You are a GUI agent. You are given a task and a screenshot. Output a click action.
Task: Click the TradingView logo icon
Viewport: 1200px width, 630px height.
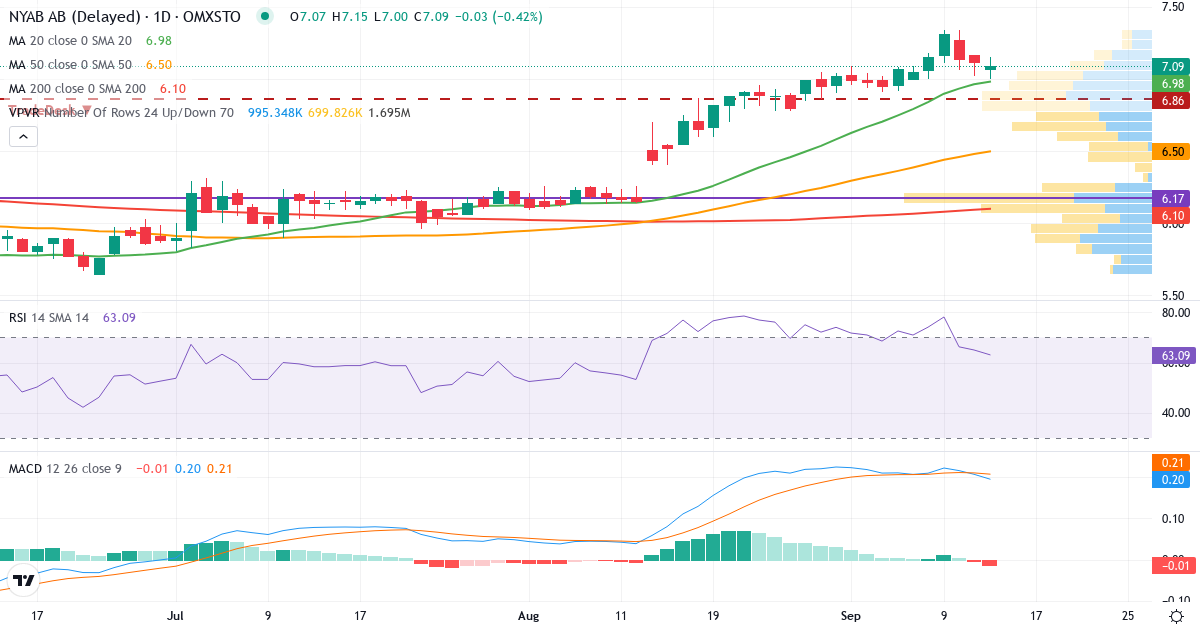[23, 580]
